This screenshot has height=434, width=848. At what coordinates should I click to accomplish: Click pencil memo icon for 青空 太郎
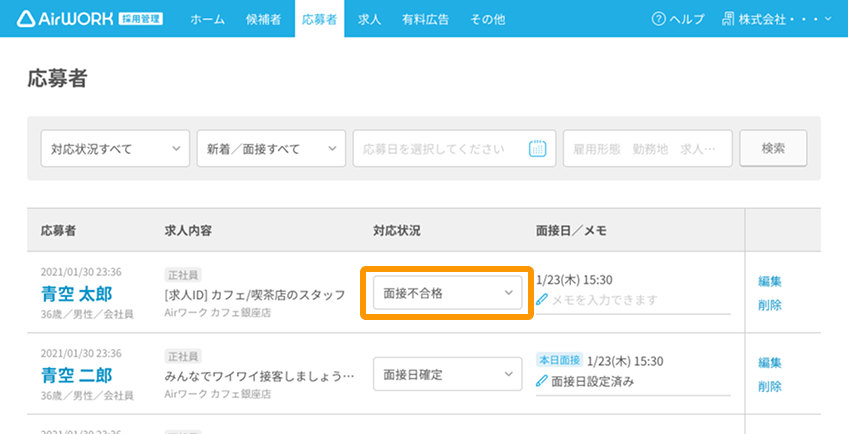[542, 299]
